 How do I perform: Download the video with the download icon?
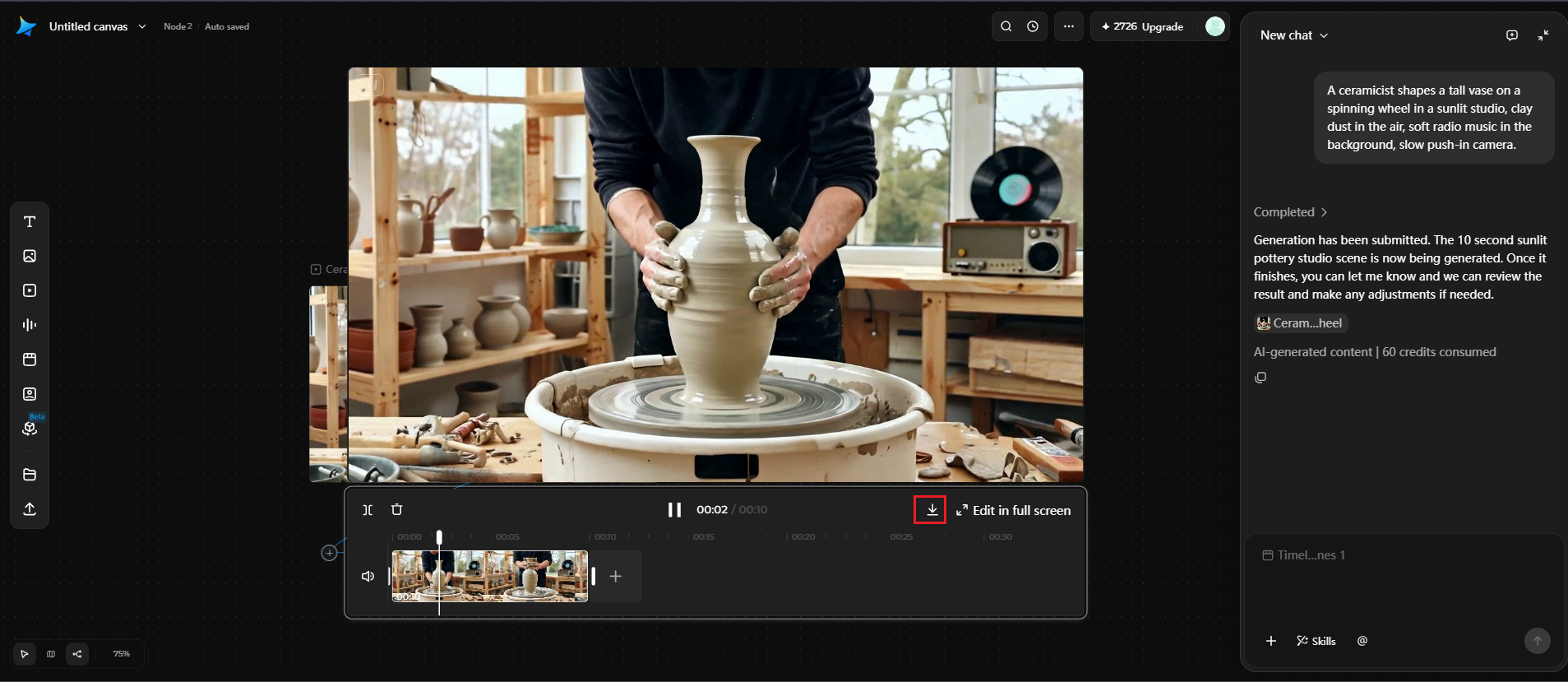click(932, 510)
